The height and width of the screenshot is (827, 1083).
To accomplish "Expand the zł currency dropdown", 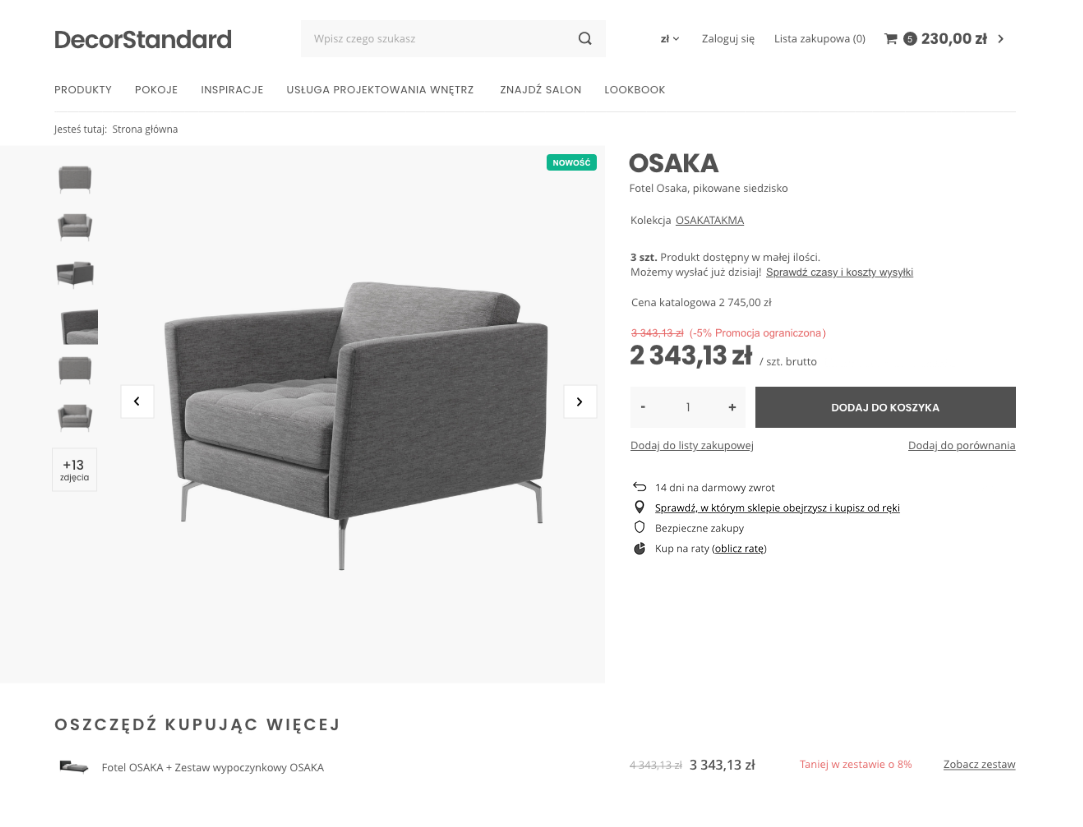I will [x=669, y=39].
